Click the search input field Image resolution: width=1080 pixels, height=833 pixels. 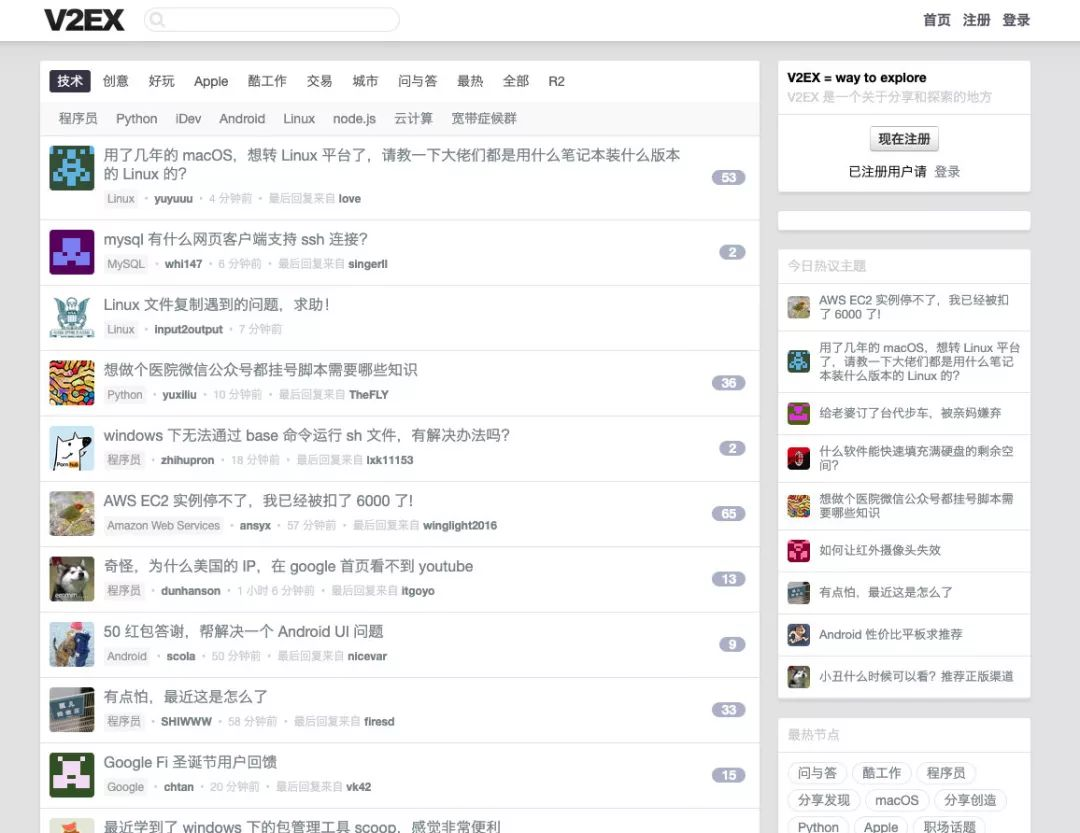pyautogui.click(x=271, y=19)
